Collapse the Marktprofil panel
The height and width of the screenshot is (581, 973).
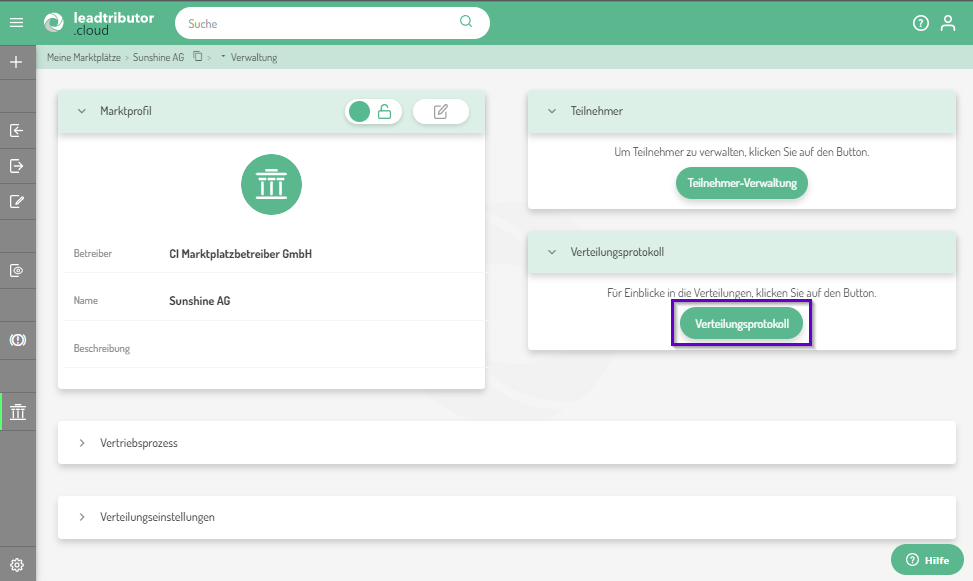click(82, 111)
